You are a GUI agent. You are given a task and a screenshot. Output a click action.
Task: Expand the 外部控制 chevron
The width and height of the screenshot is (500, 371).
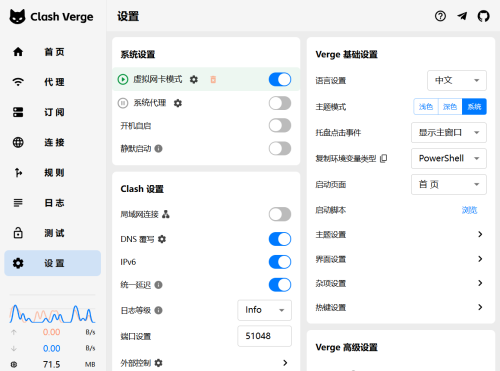285,363
